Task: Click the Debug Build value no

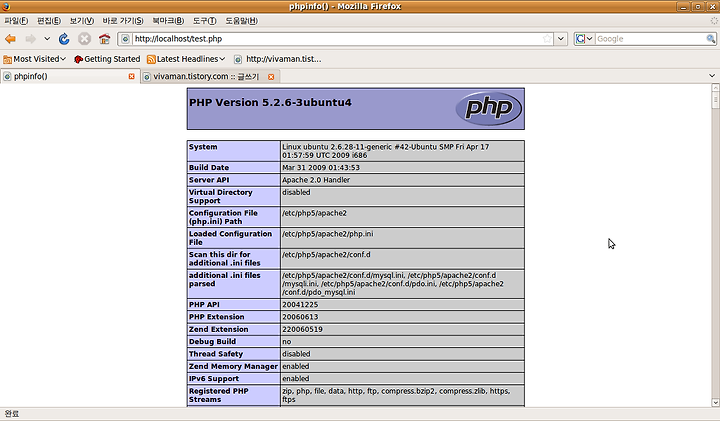Action: click(287, 342)
